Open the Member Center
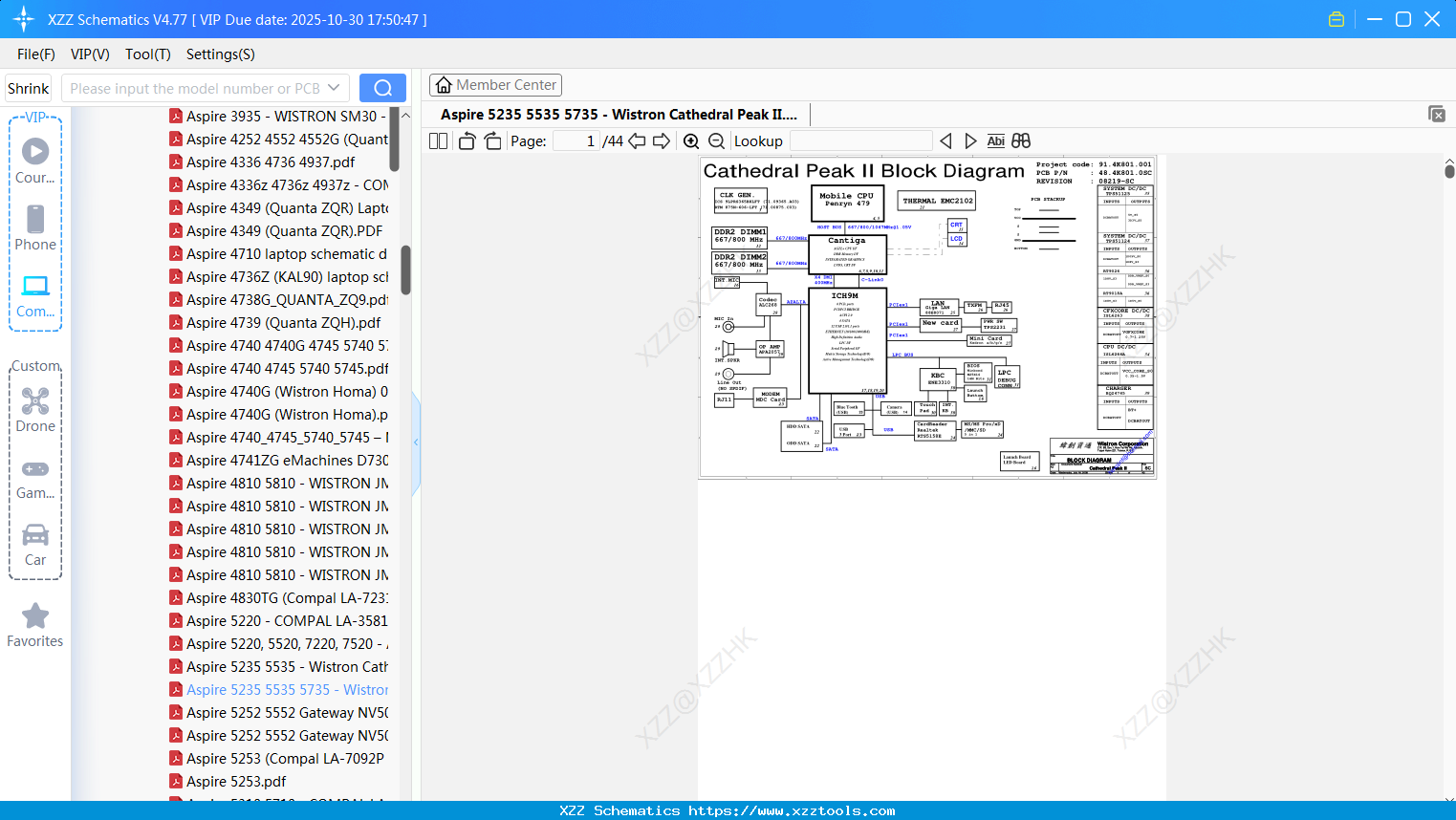The image size is (1456, 820). (x=495, y=85)
